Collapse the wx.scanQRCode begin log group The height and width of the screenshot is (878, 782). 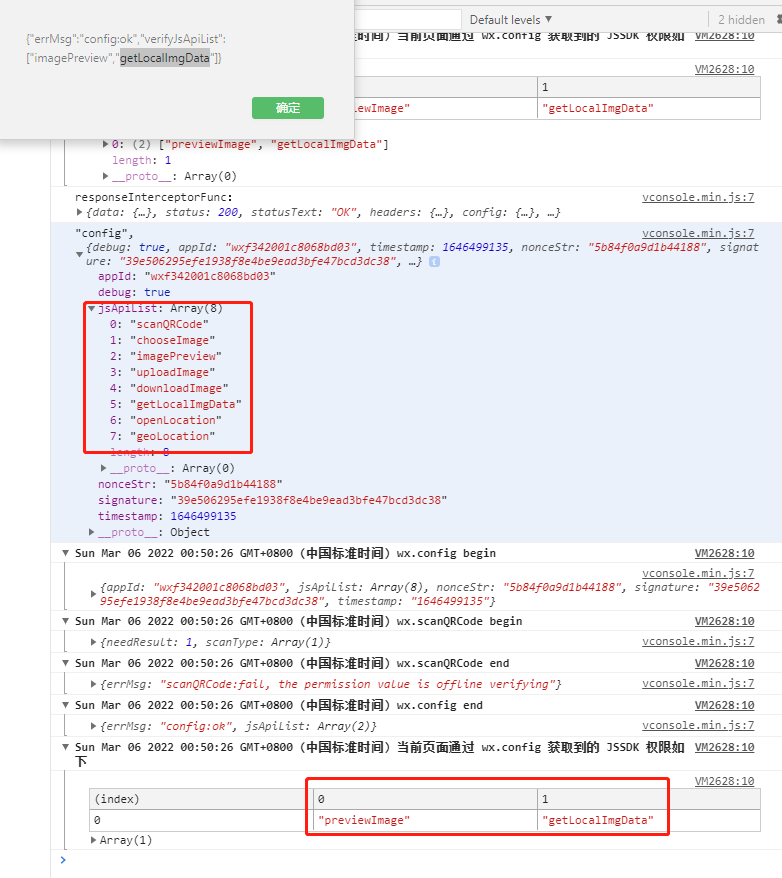coord(65,621)
